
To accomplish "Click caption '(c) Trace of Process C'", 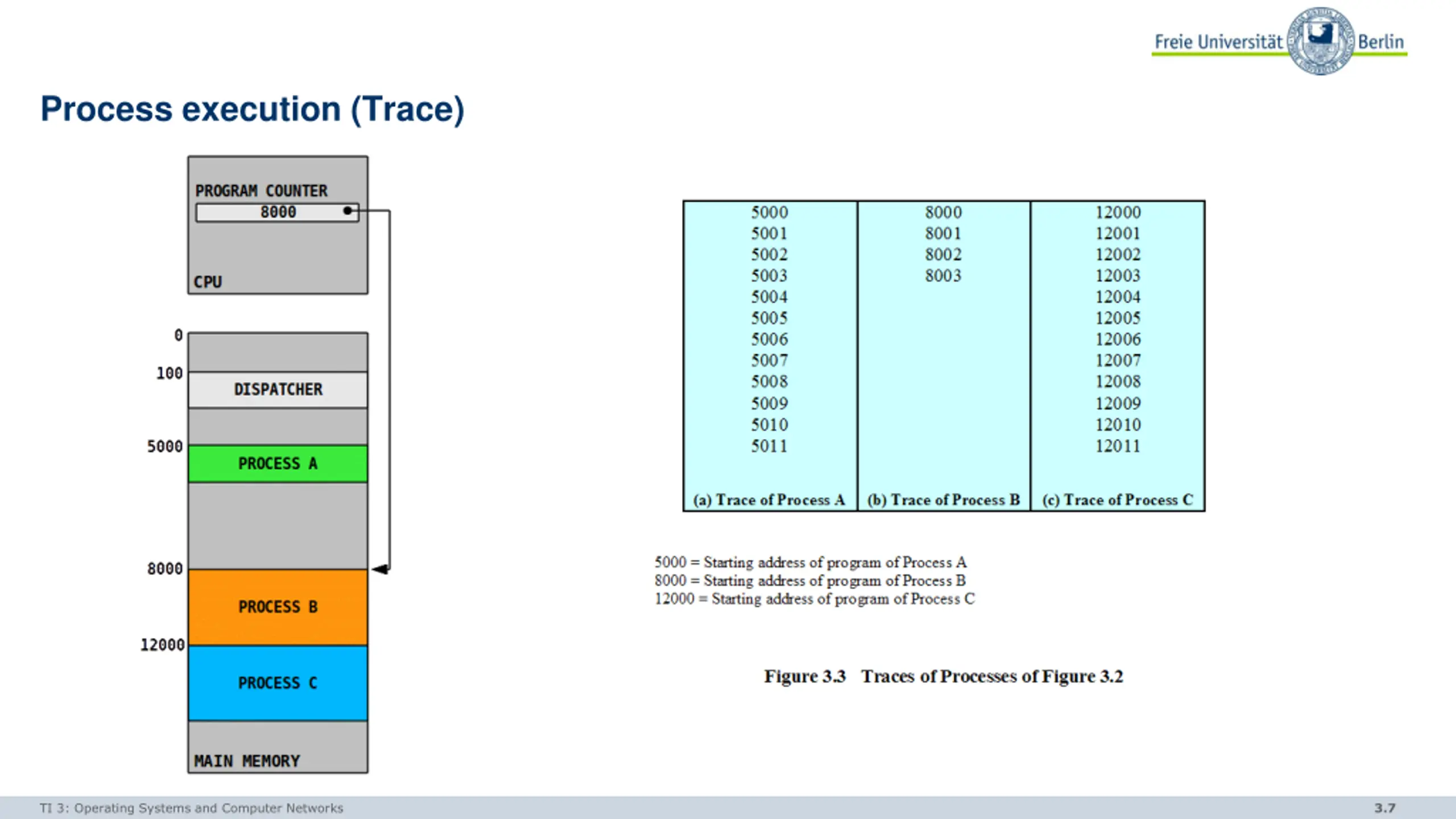I will coord(1118,500).
